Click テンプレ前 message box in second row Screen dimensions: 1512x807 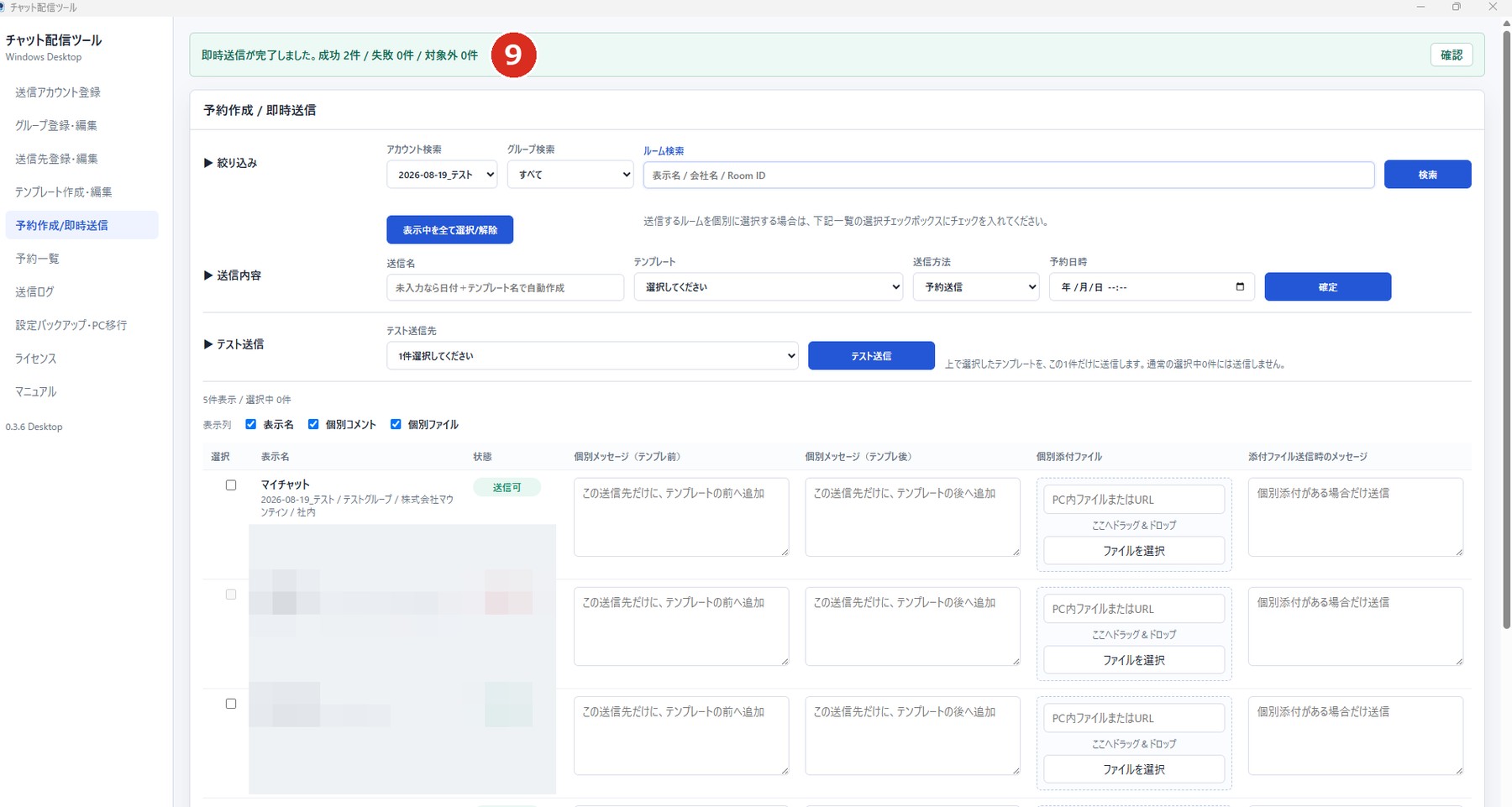tap(681, 626)
